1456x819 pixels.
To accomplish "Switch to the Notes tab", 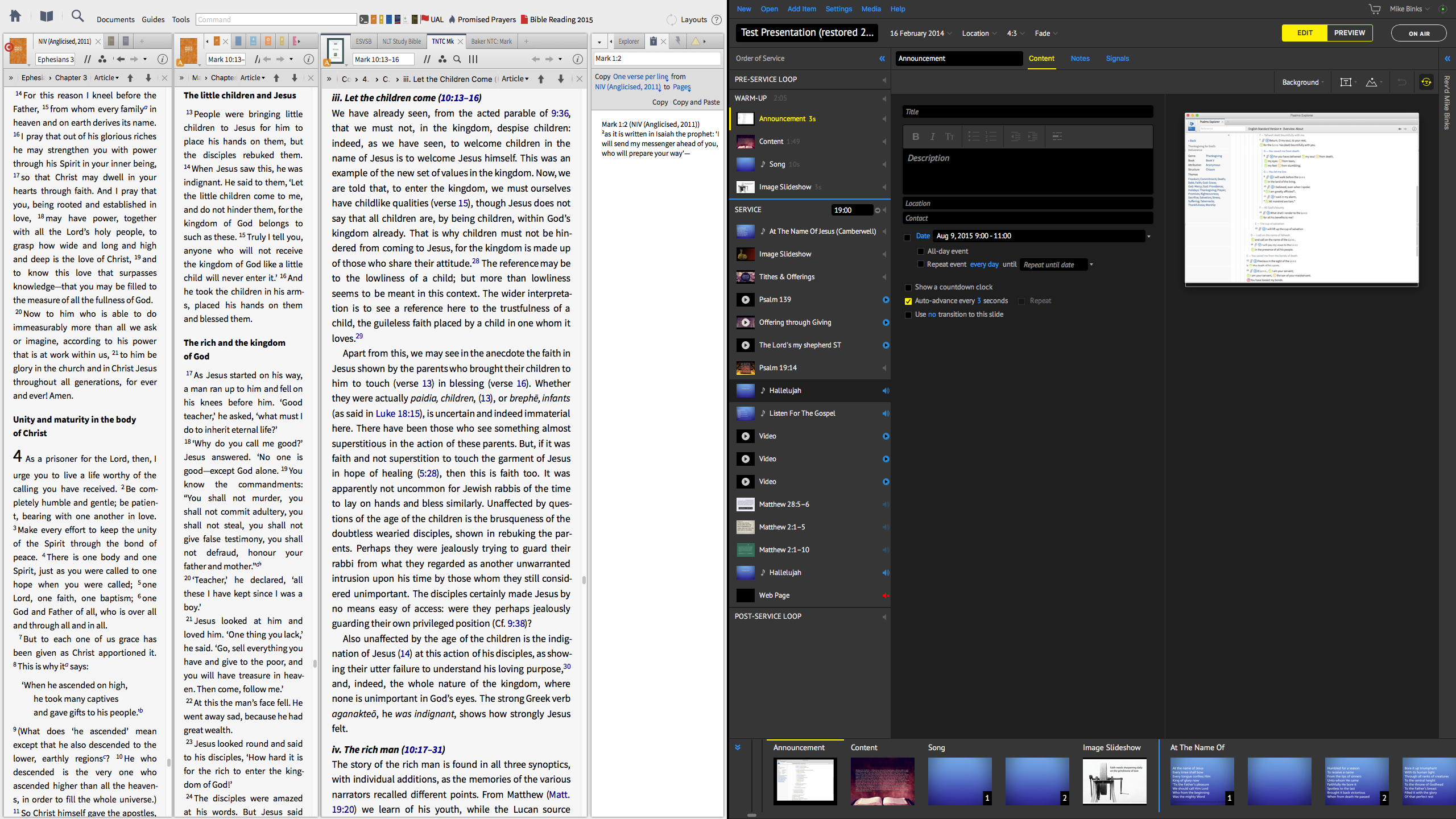I will pyautogui.click(x=1079, y=59).
